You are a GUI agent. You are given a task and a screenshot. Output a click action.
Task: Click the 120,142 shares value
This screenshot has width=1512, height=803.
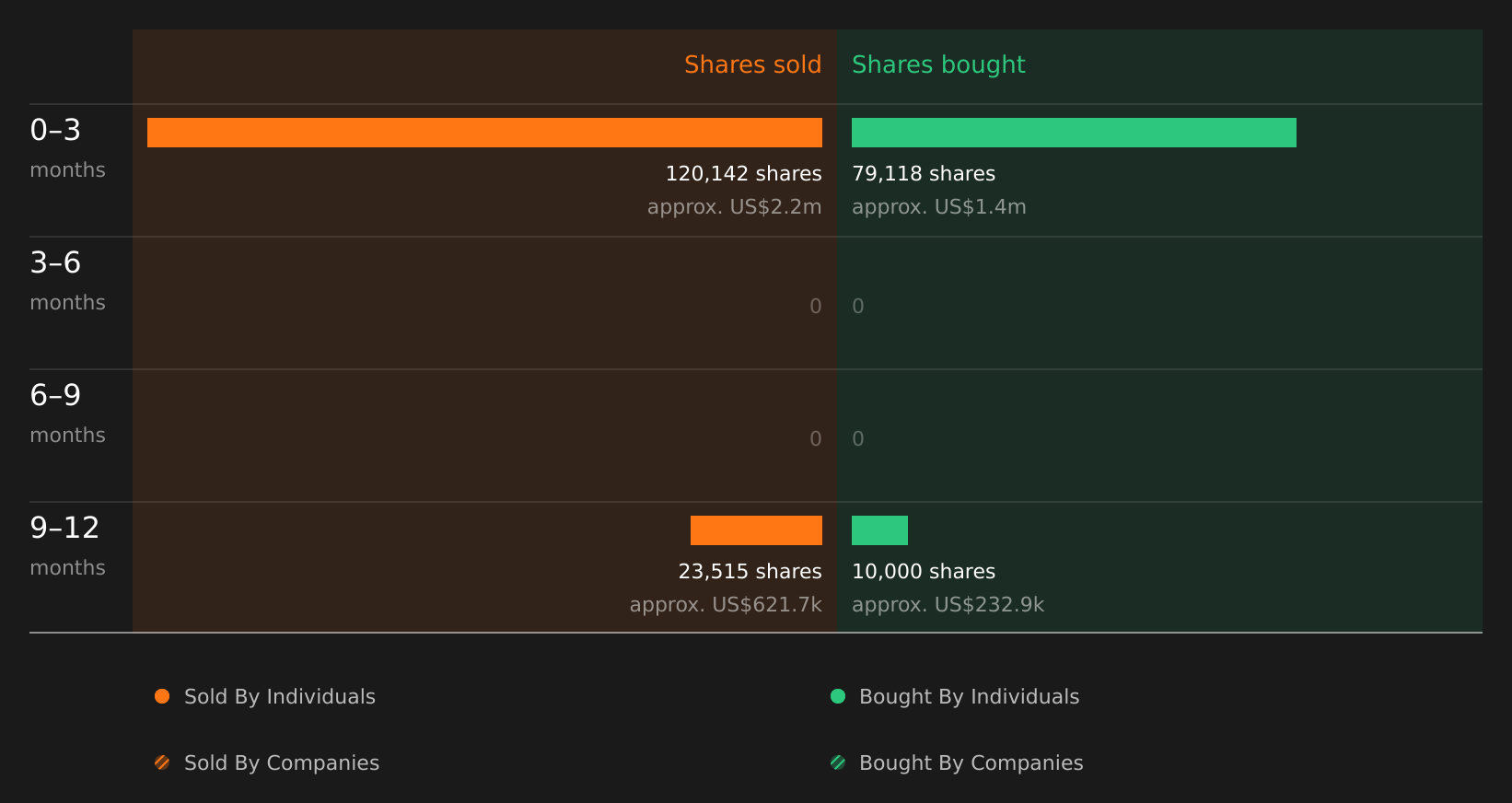pyautogui.click(x=744, y=174)
